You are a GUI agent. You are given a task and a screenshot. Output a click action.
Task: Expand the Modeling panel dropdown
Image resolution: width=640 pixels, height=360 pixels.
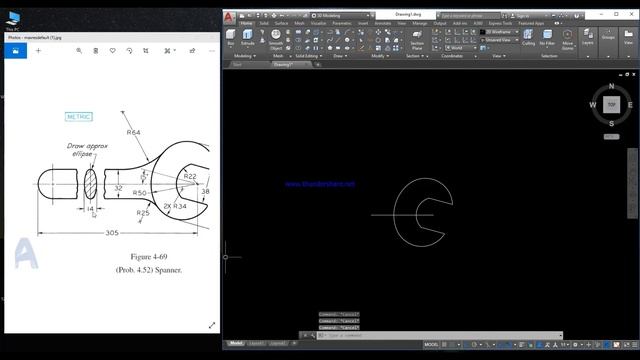pos(245,56)
